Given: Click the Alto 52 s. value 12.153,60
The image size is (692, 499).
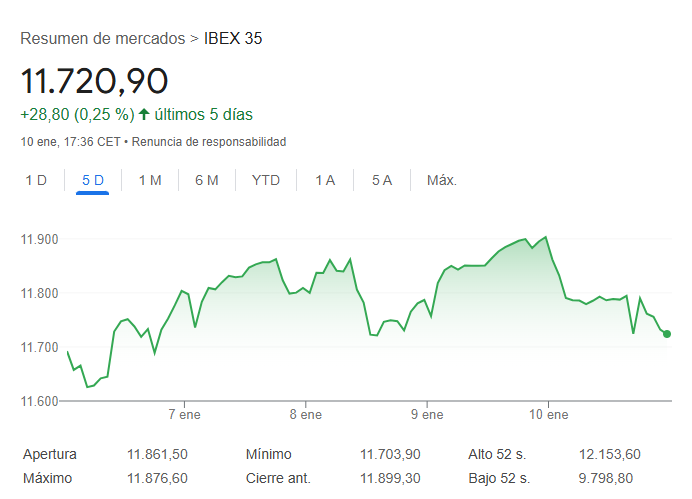Looking at the screenshot, I should [x=609, y=454].
